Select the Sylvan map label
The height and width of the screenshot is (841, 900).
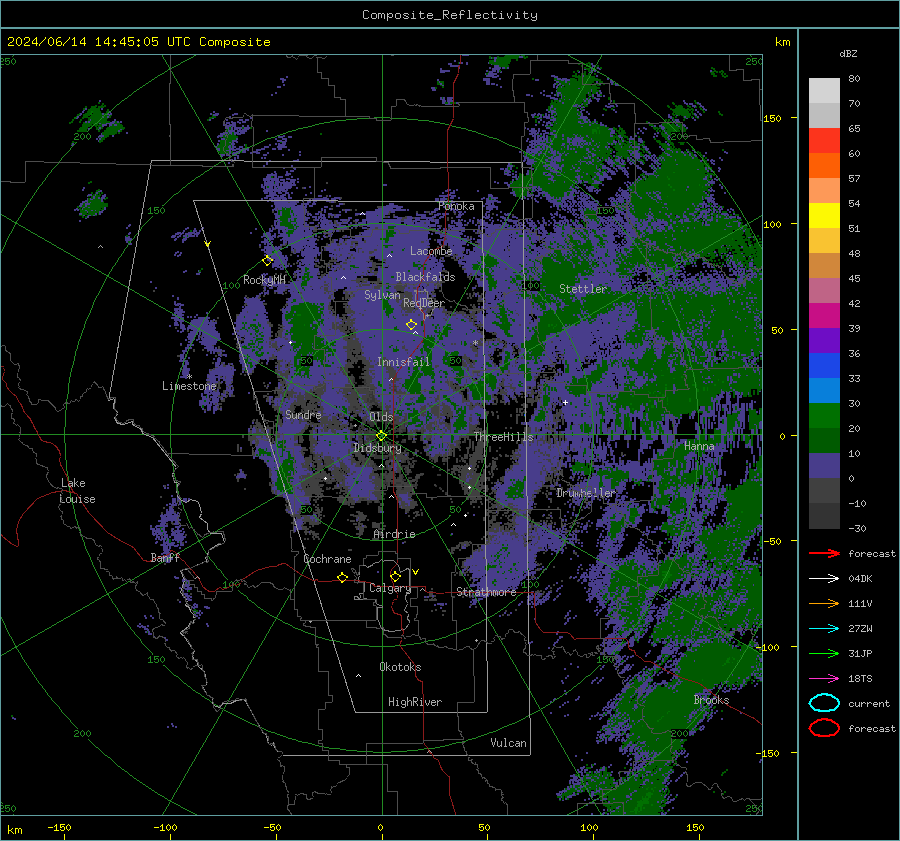click(382, 295)
